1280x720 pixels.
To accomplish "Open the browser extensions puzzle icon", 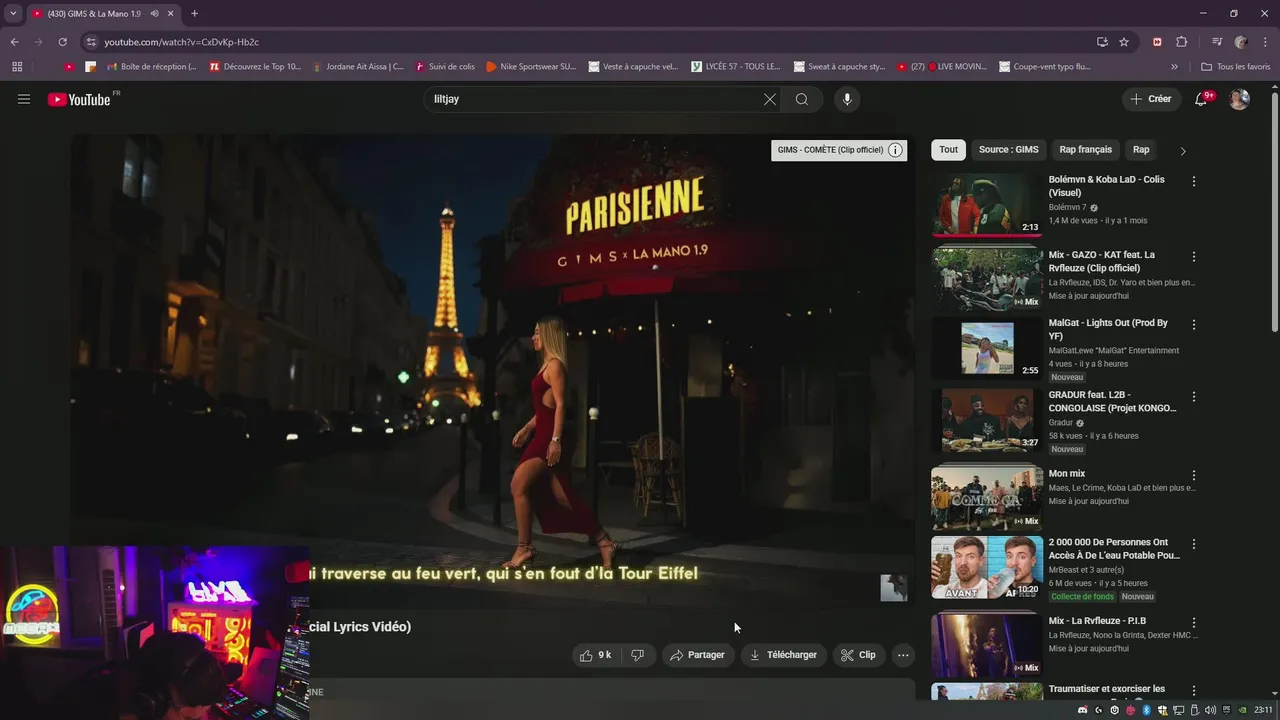I will pos(1181,42).
